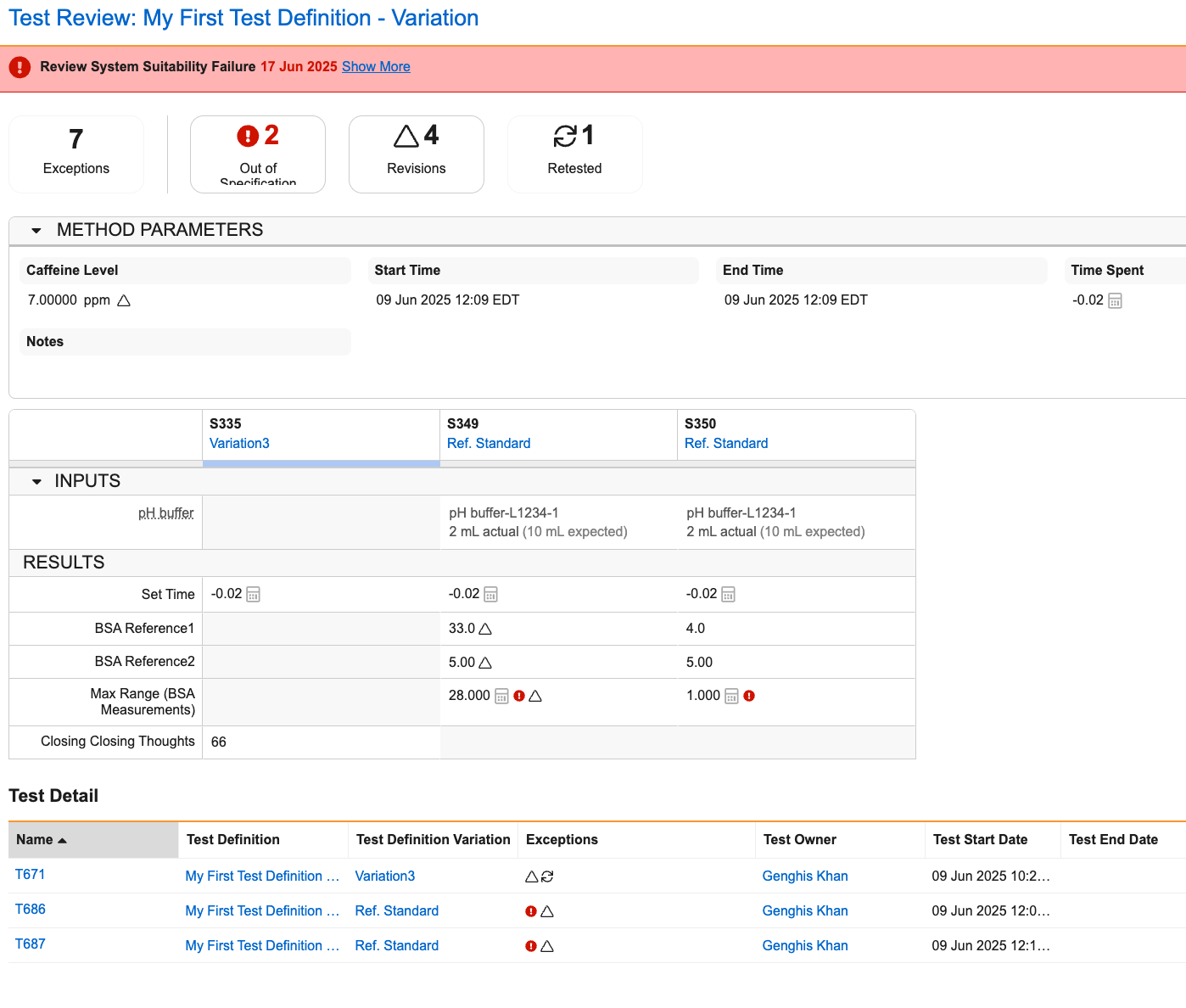Viewport: 1186px width, 1008px height.
Task: Sort by Test End Date column
Action: 1123,840
